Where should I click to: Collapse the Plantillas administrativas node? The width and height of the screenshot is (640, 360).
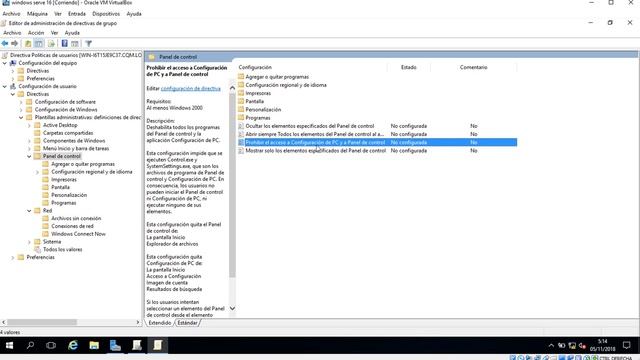pyautogui.click(x=21, y=118)
